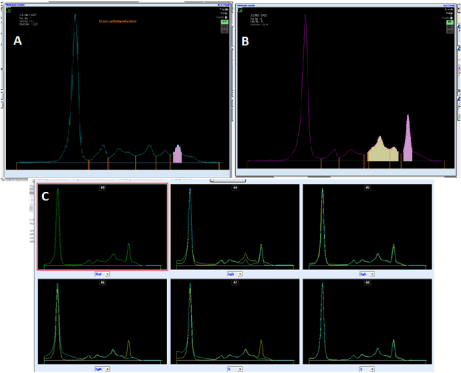Image resolution: width=461 pixels, height=373 pixels.
Task: Open the IgA dropdown under curve 45
Action: 367,274
